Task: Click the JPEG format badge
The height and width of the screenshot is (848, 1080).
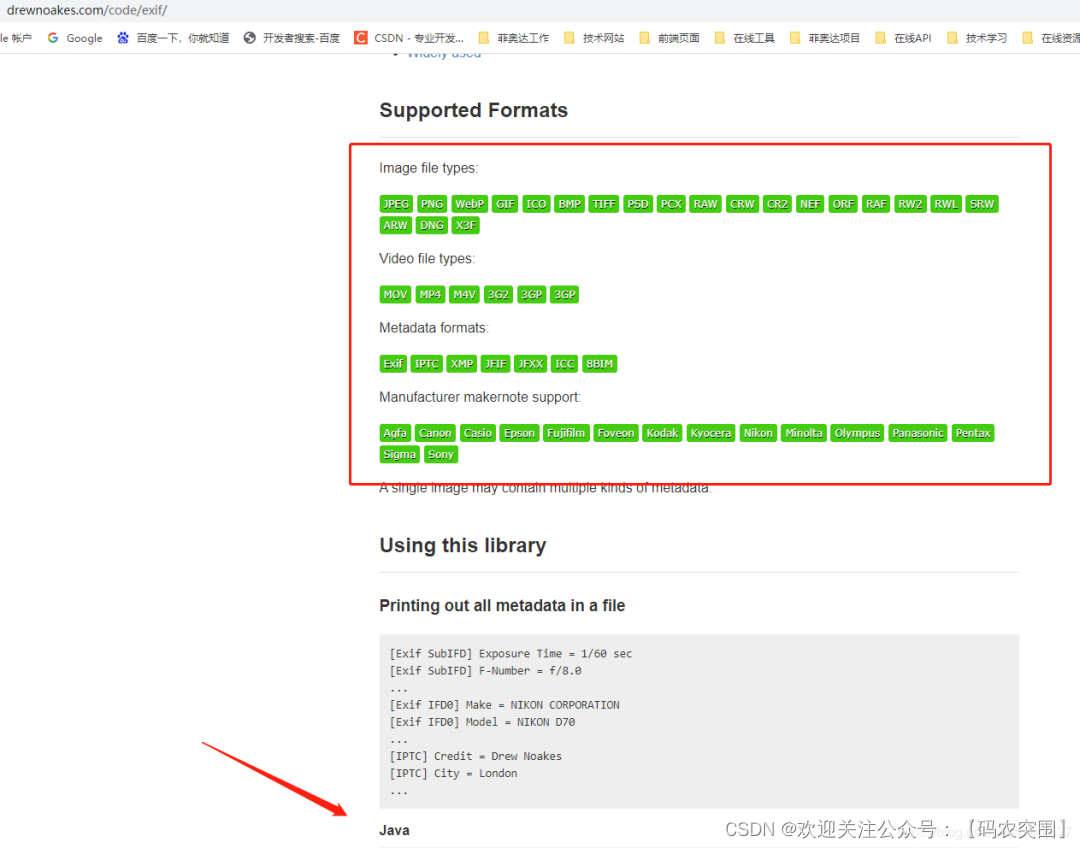Action: (x=396, y=204)
